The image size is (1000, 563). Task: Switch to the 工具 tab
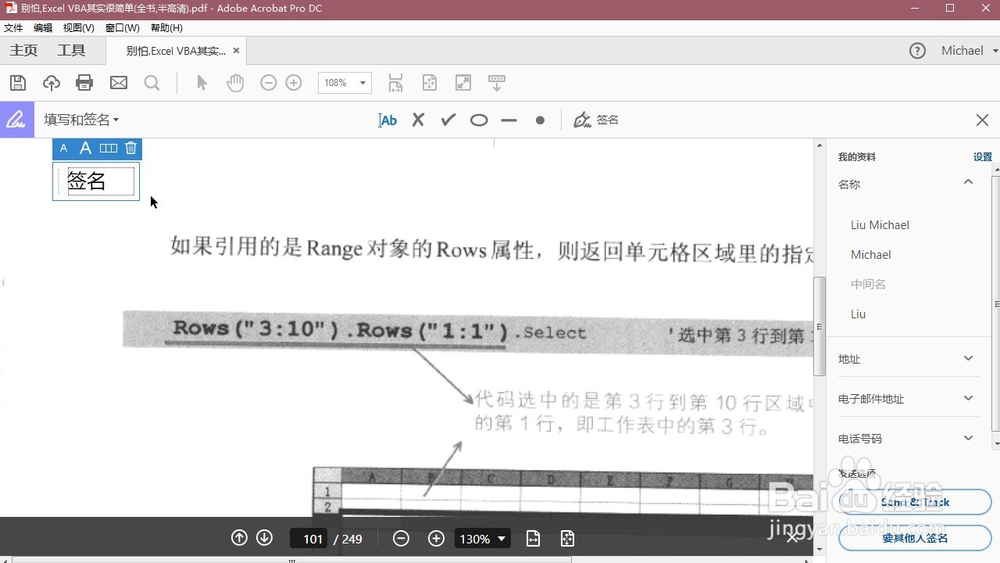pos(71,50)
